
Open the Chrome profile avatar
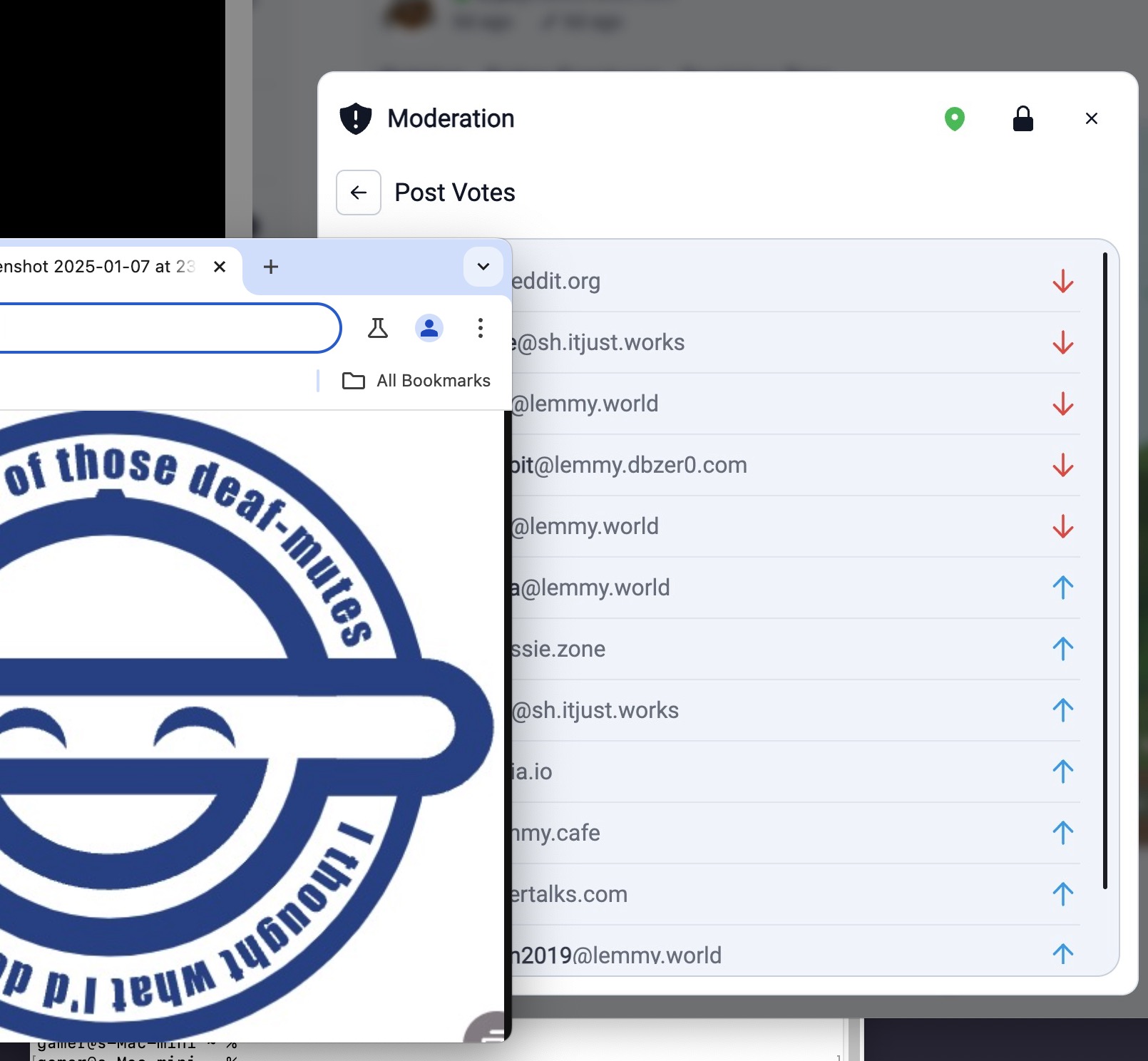point(429,328)
